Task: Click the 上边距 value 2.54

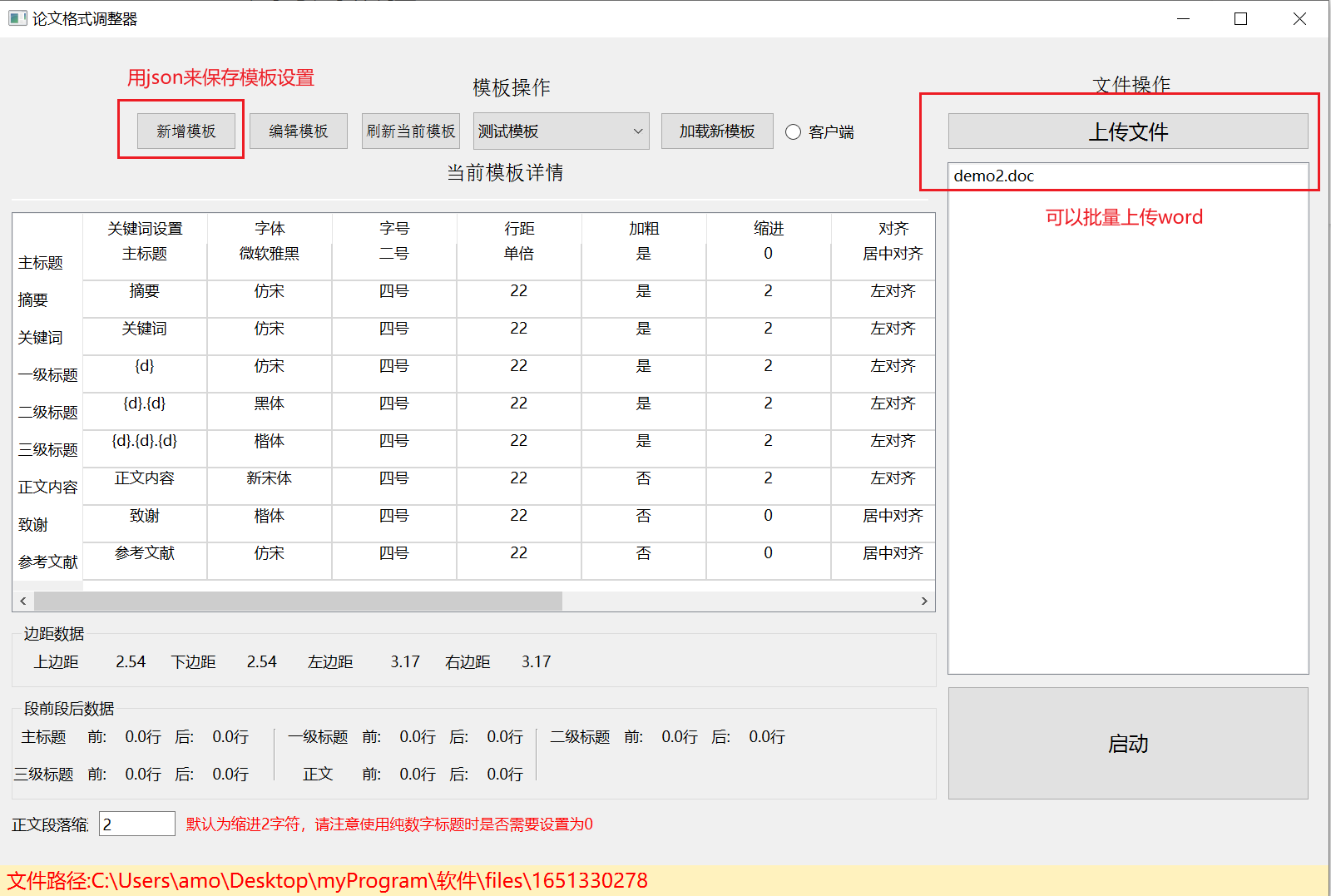Action: click(131, 662)
